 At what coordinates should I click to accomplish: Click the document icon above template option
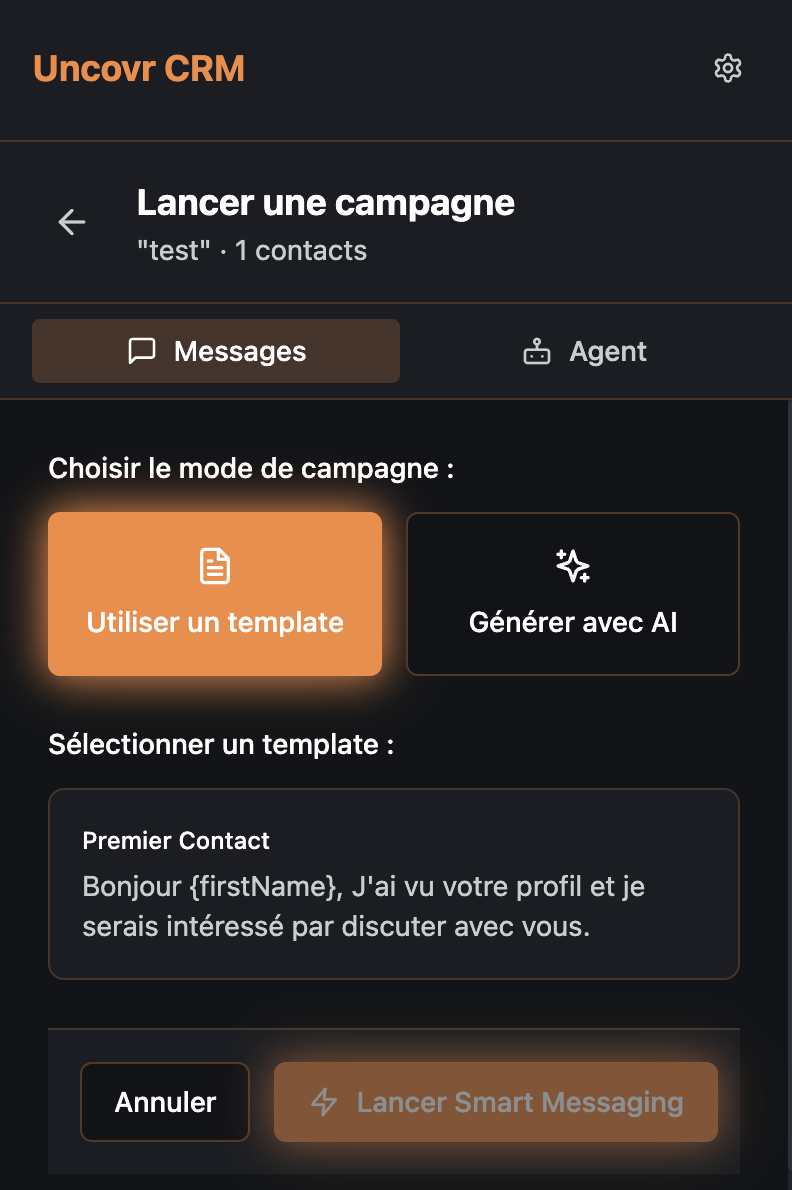tap(215, 566)
